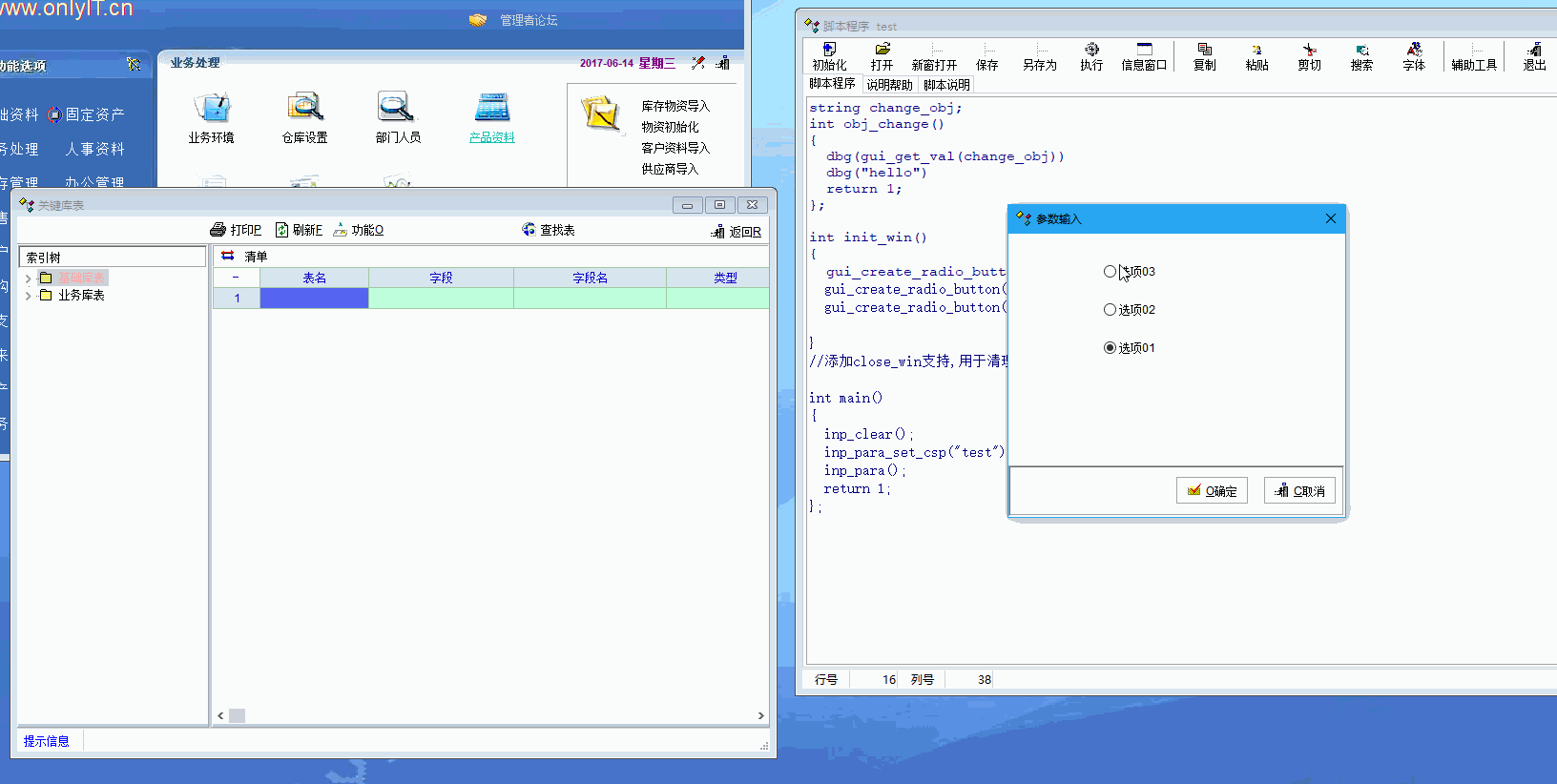Viewport: 1557px width, 784px height.
Task: Select the 选项03 radio button
Action: (x=1110, y=272)
